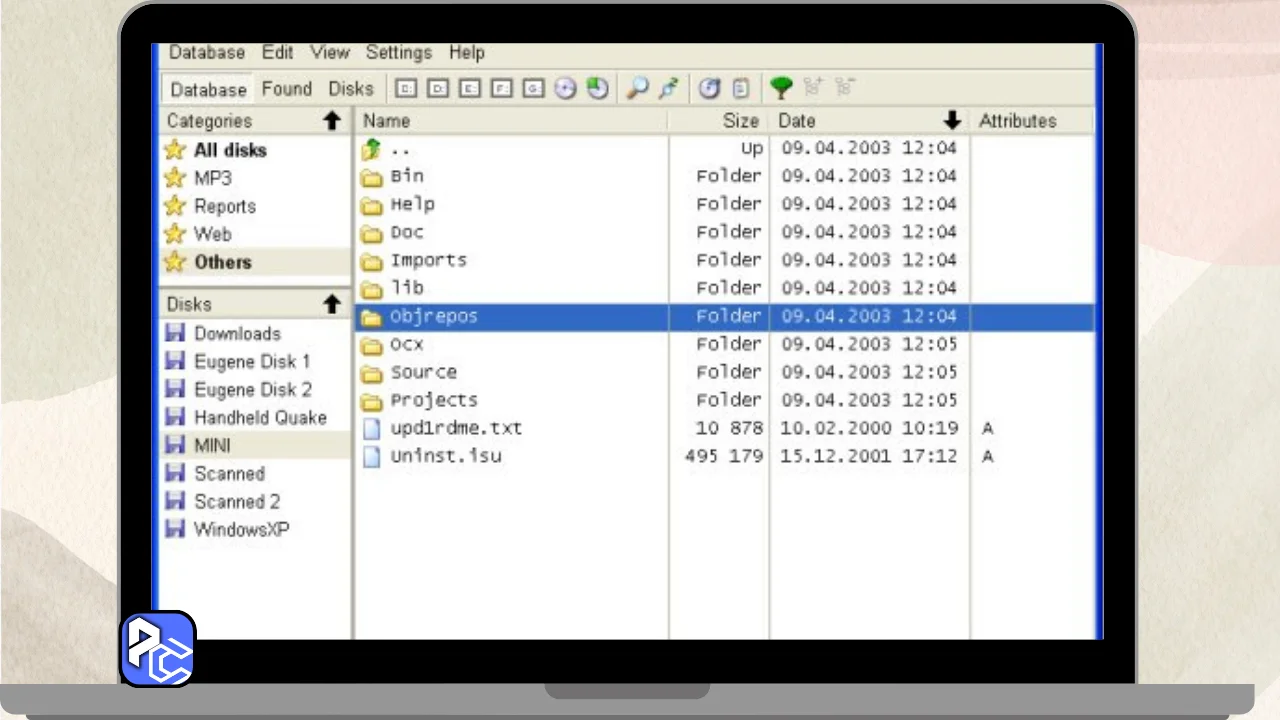Screen dimensions: 1280x720
Task: Select the WindowsXP disk
Action: [241, 530]
